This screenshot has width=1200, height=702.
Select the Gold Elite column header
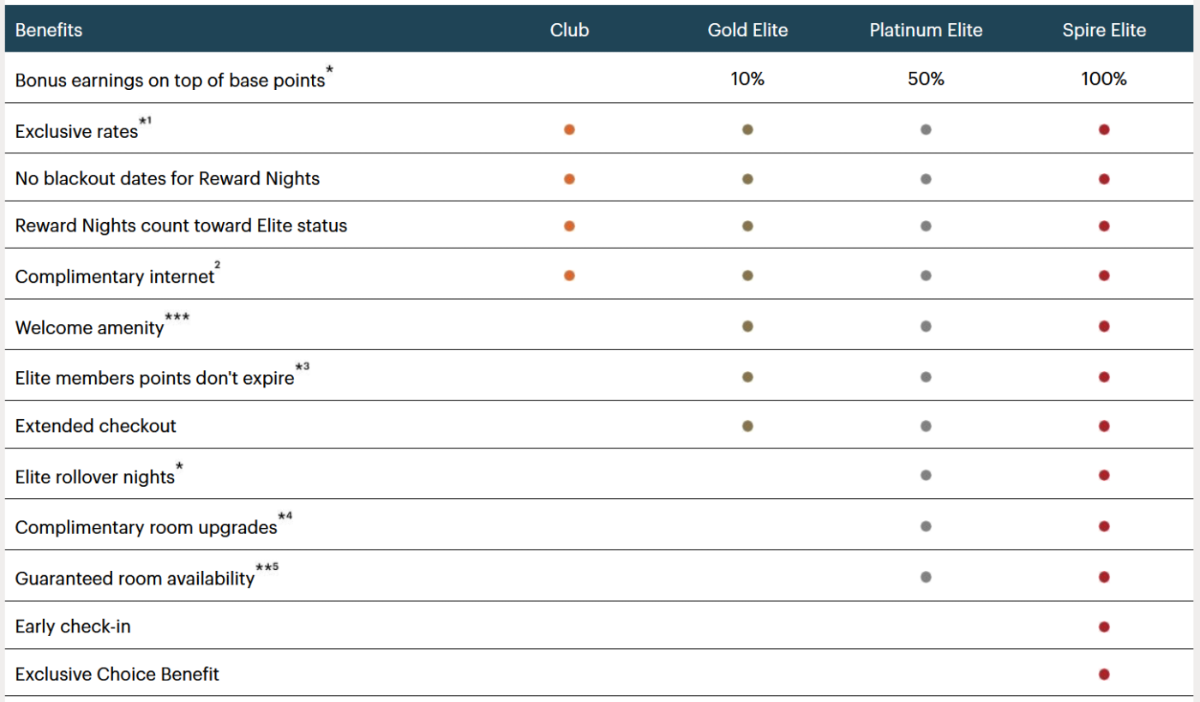[x=748, y=30]
